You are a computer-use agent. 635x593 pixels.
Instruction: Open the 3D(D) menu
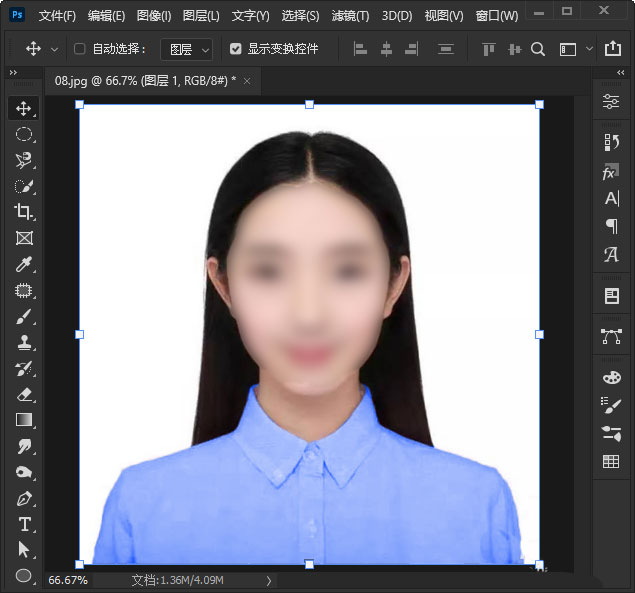397,15
